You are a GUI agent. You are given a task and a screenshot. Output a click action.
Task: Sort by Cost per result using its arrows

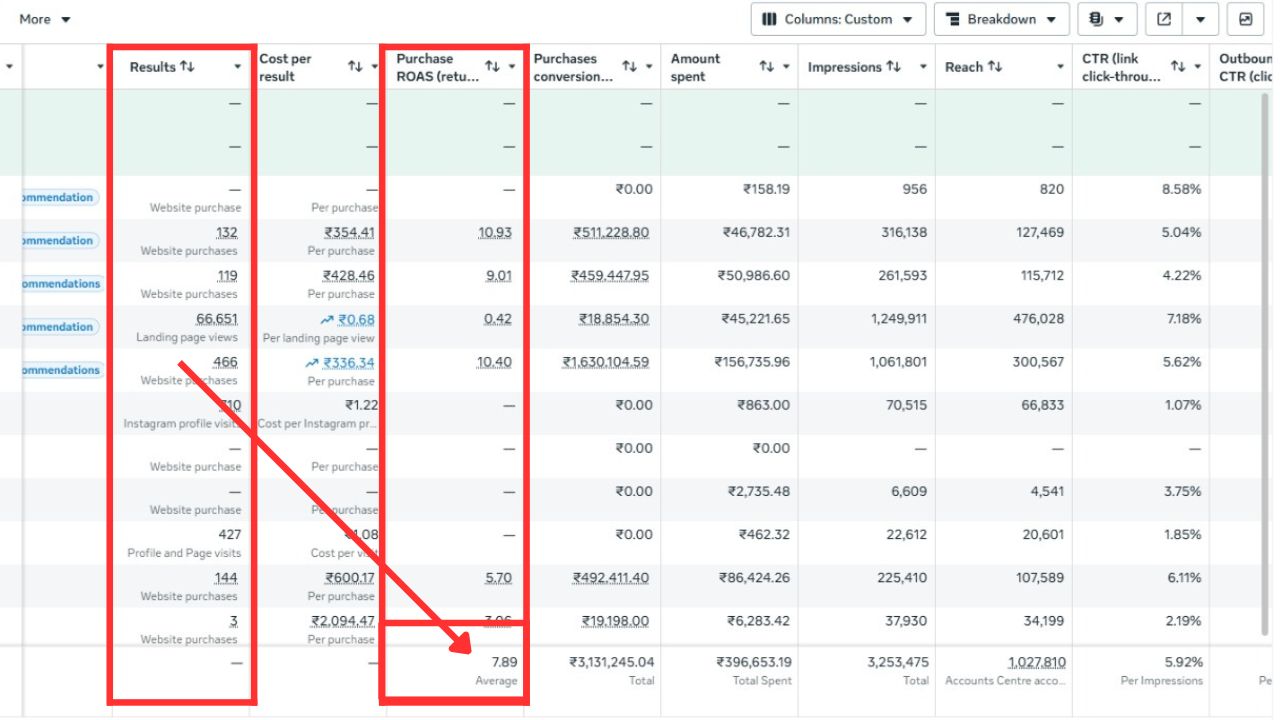tap(355, 67)
